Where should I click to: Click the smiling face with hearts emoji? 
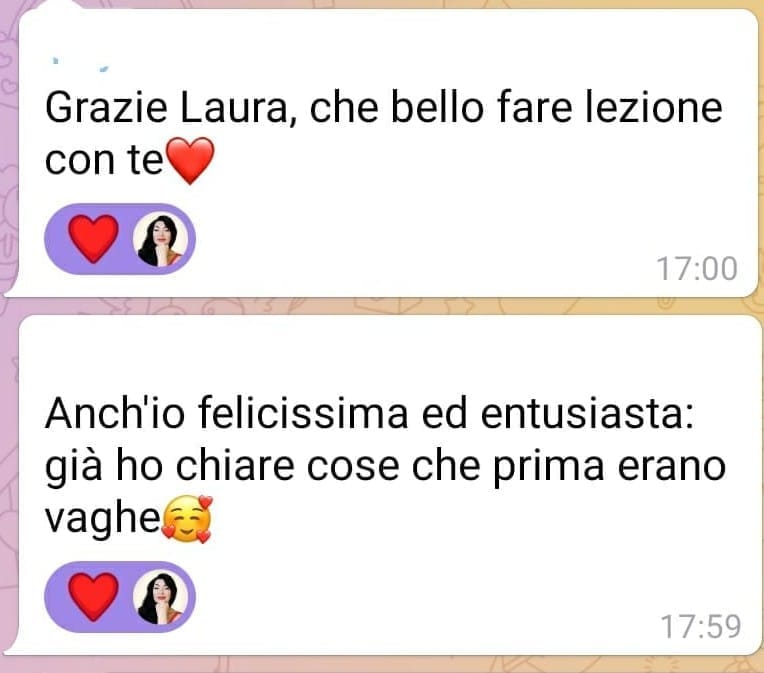[188, 519]
